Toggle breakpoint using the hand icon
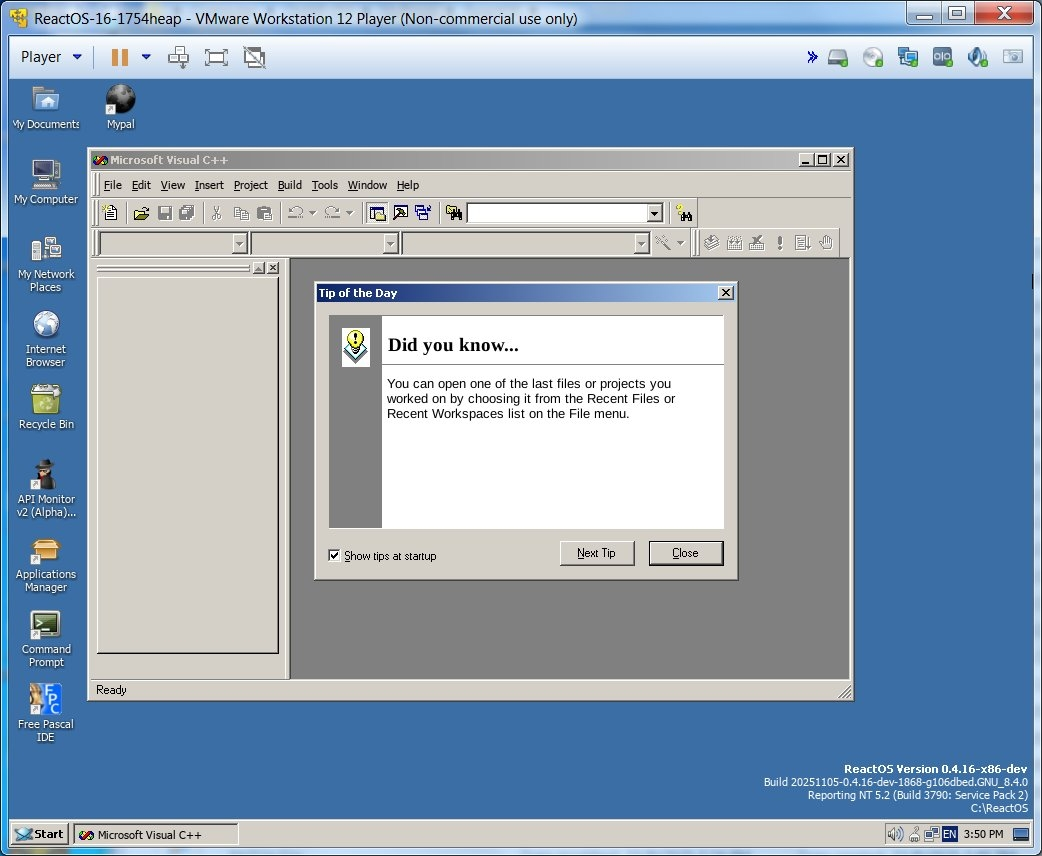 coord(826,242)
